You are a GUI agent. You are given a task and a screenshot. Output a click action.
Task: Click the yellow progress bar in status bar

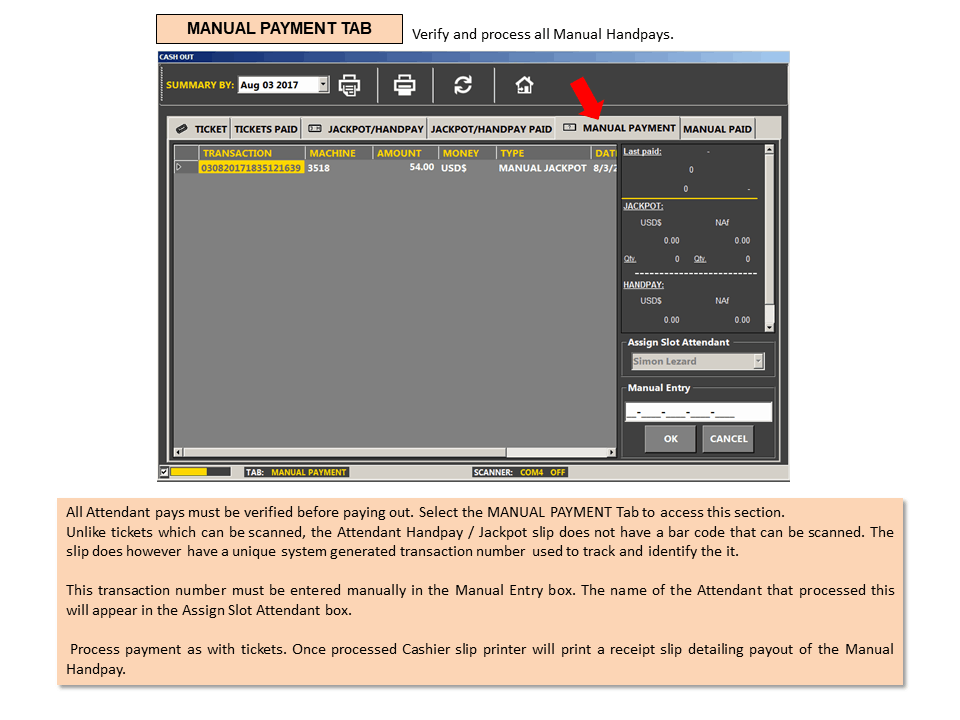200,472
